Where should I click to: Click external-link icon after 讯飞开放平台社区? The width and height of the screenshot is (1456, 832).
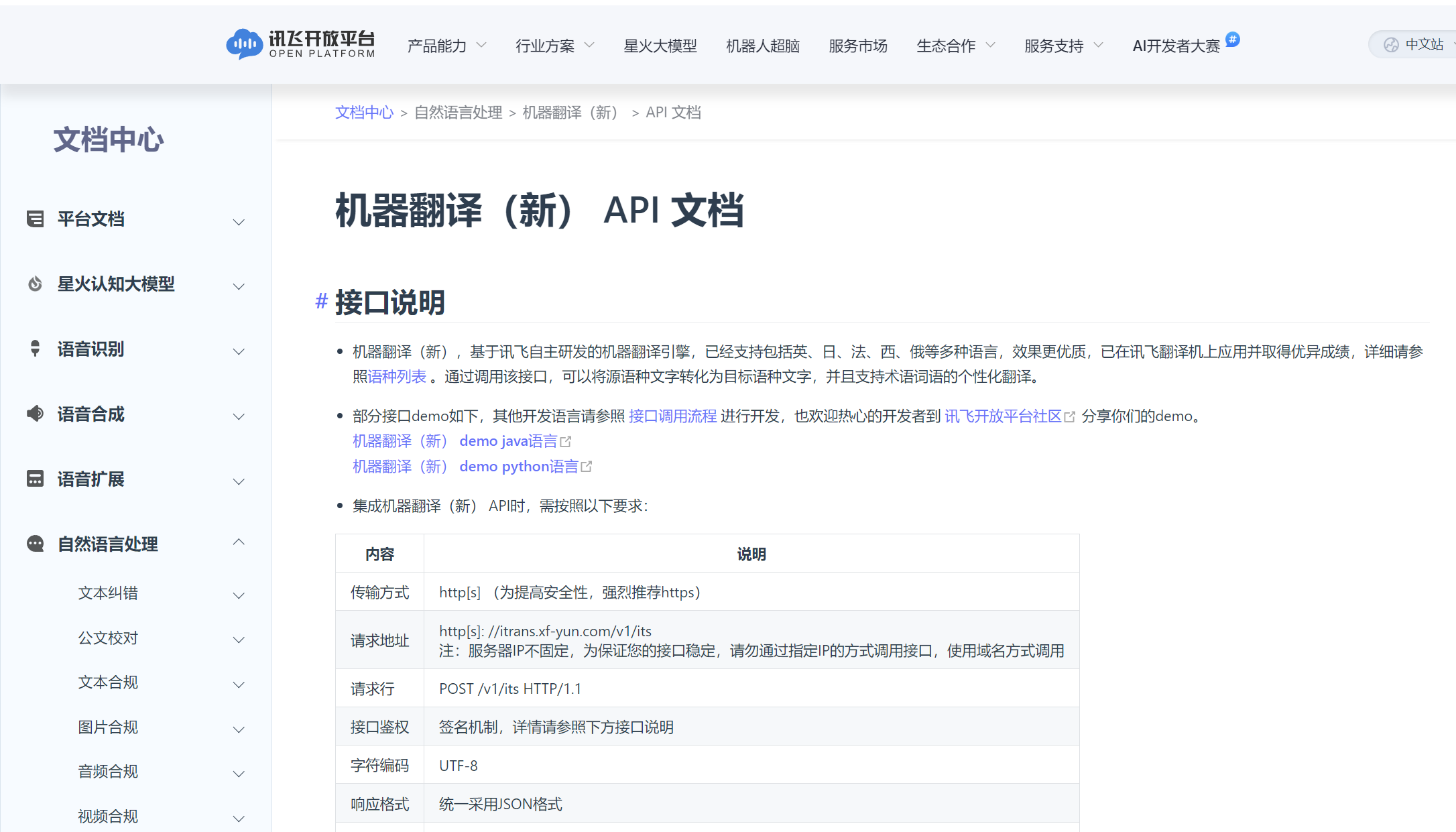pos(1070,416)
